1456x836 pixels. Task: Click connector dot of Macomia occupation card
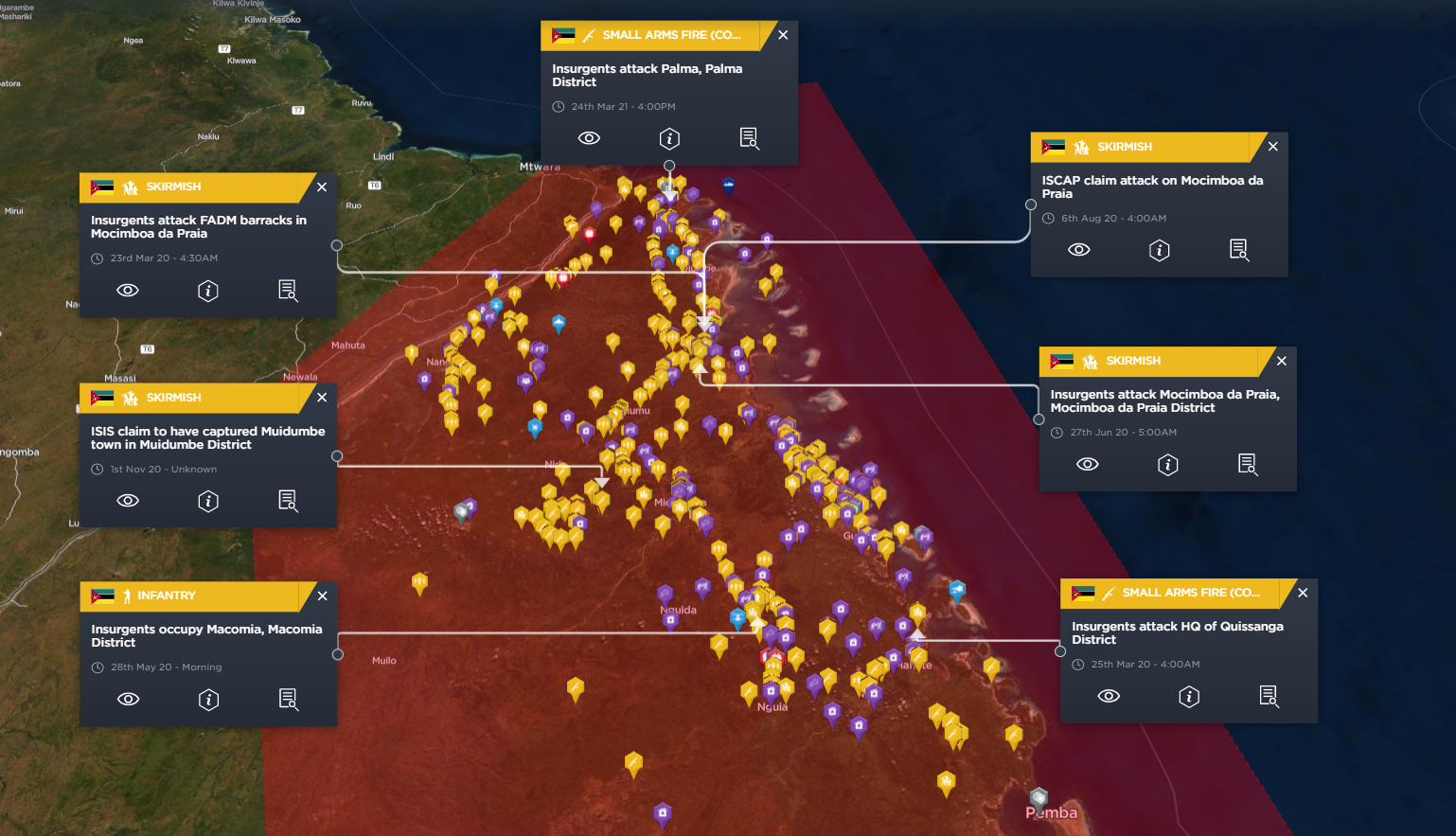coord(338,654)
